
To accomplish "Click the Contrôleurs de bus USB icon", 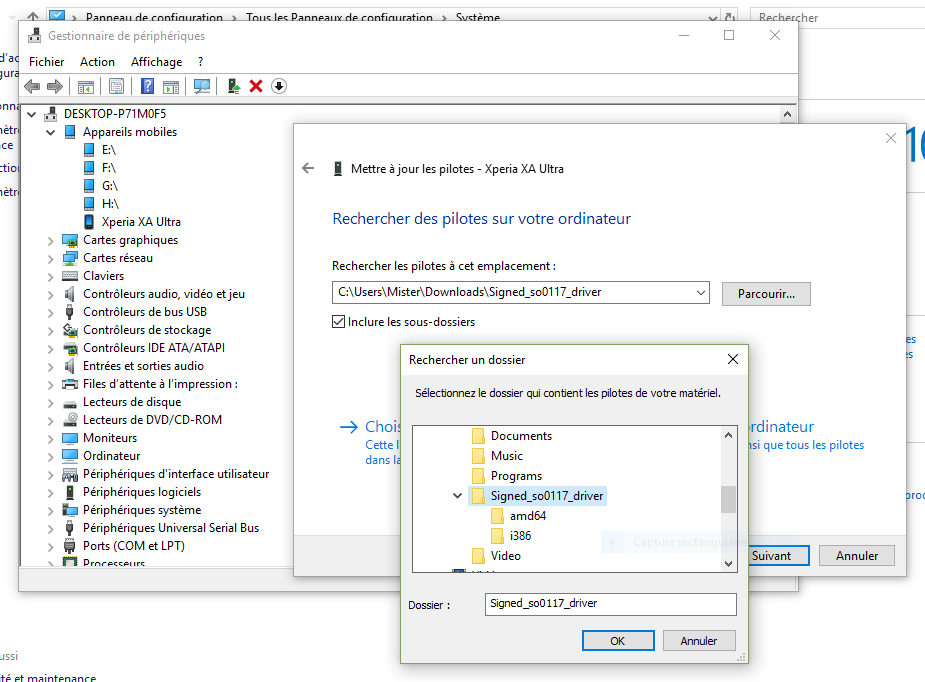I will tap(70, 312).
